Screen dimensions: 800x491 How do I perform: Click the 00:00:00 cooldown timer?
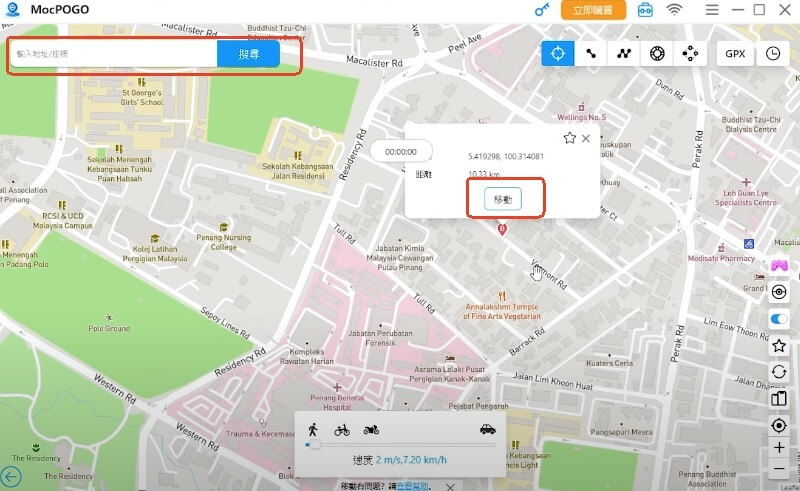pos(401,152)
